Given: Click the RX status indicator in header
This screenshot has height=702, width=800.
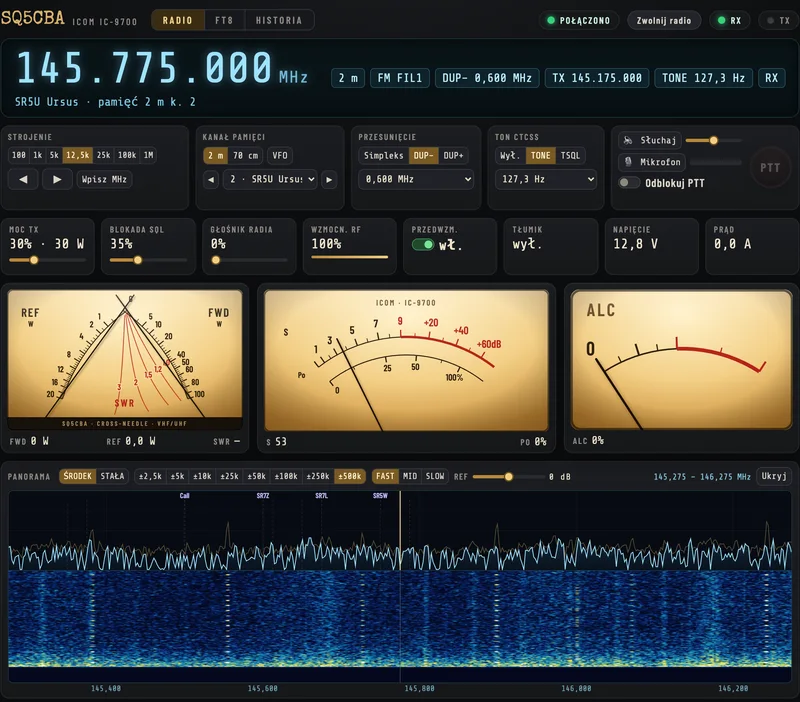Looking at the screenshot, I should [730, 20].
